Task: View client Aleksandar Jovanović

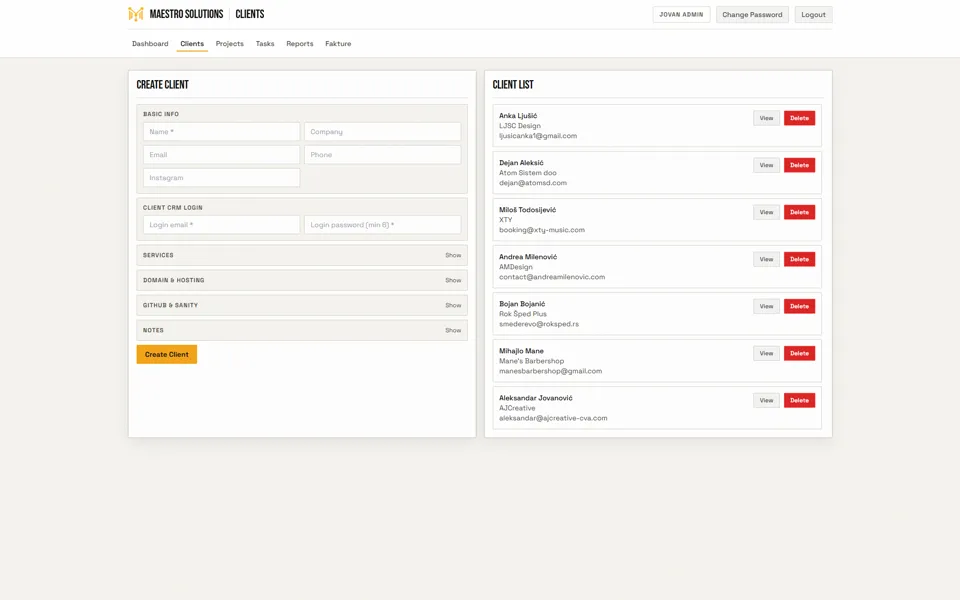Action: [766, 400]
